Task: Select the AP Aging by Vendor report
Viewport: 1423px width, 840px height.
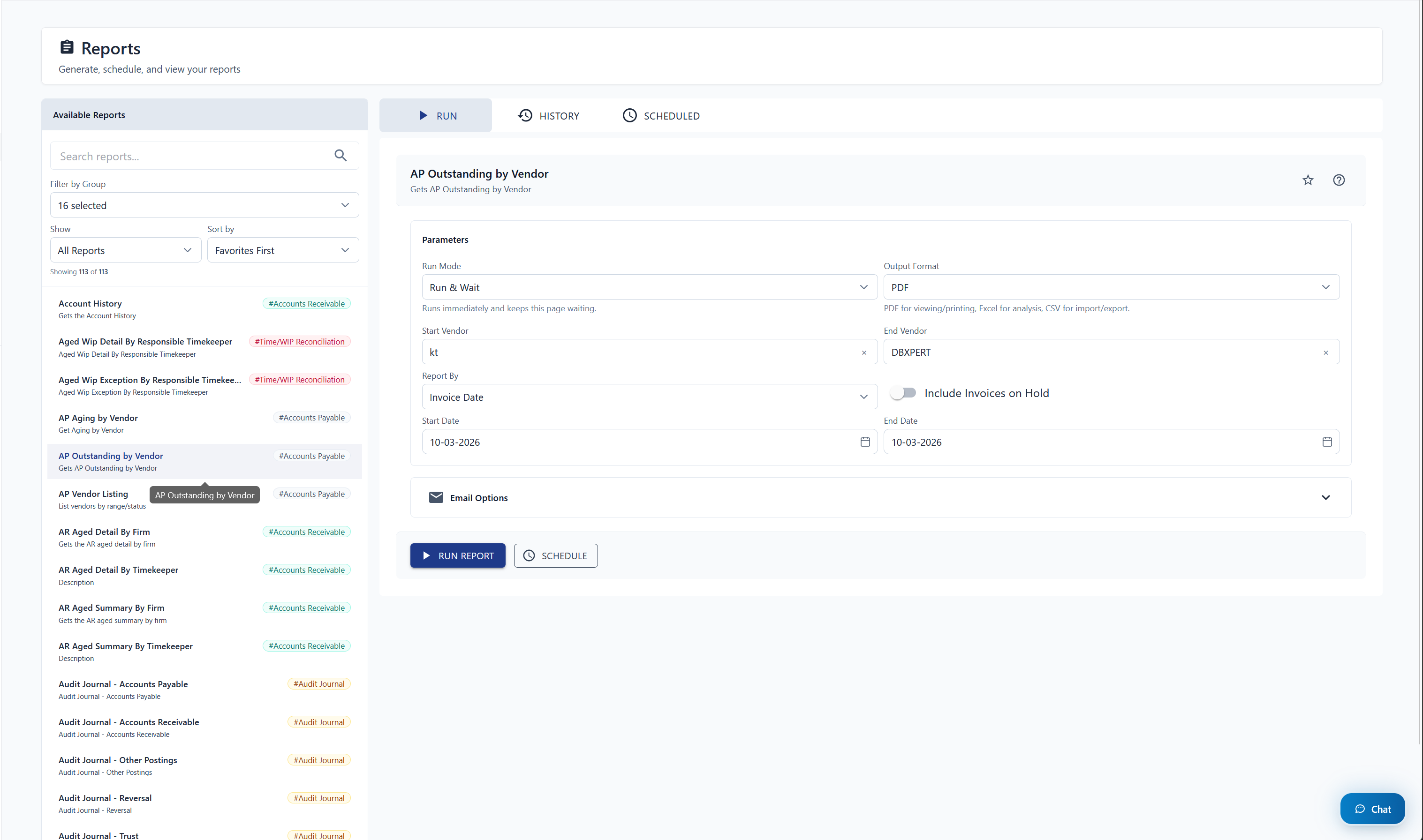Action: pos(98,418)
